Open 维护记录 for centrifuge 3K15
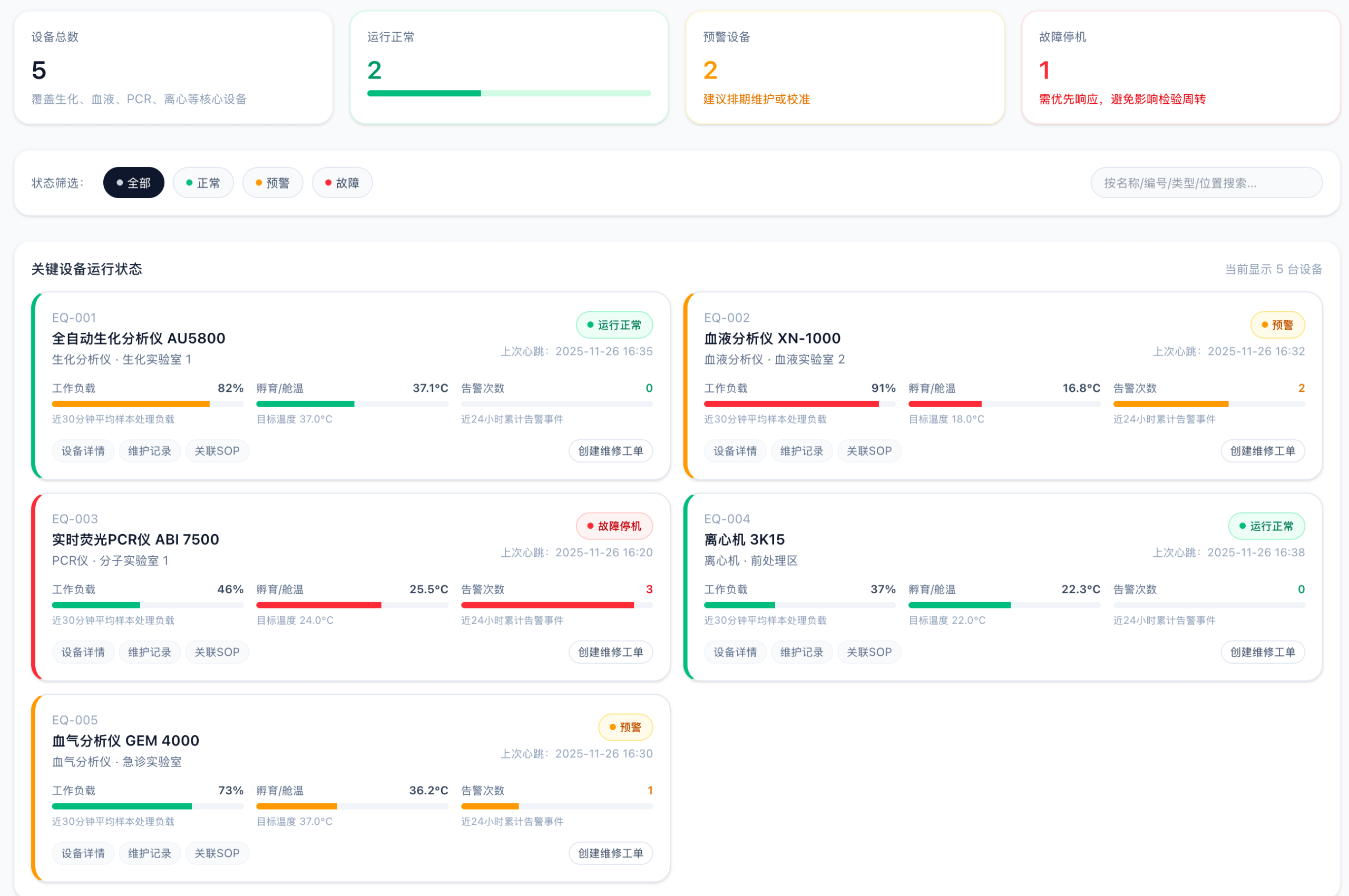 (801, 652)
